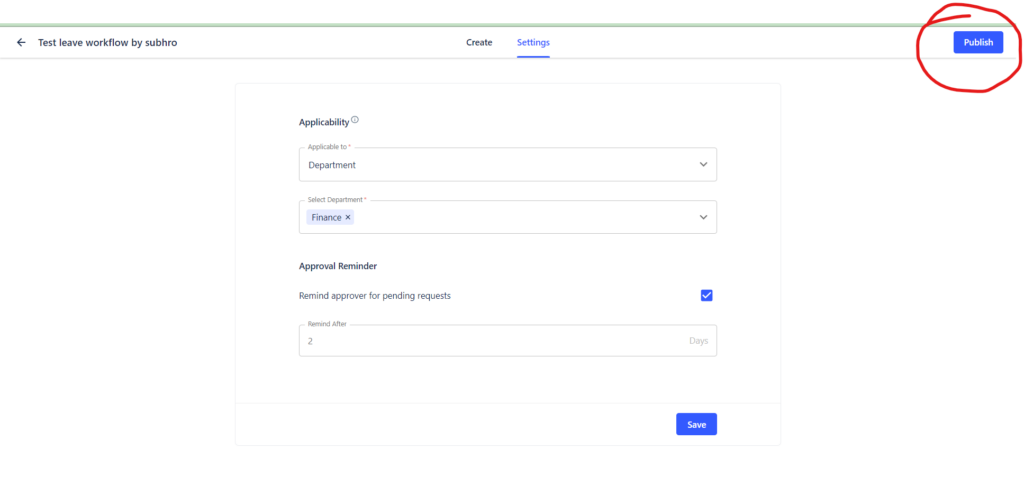Remove the Finance department chip

(348, 218)
